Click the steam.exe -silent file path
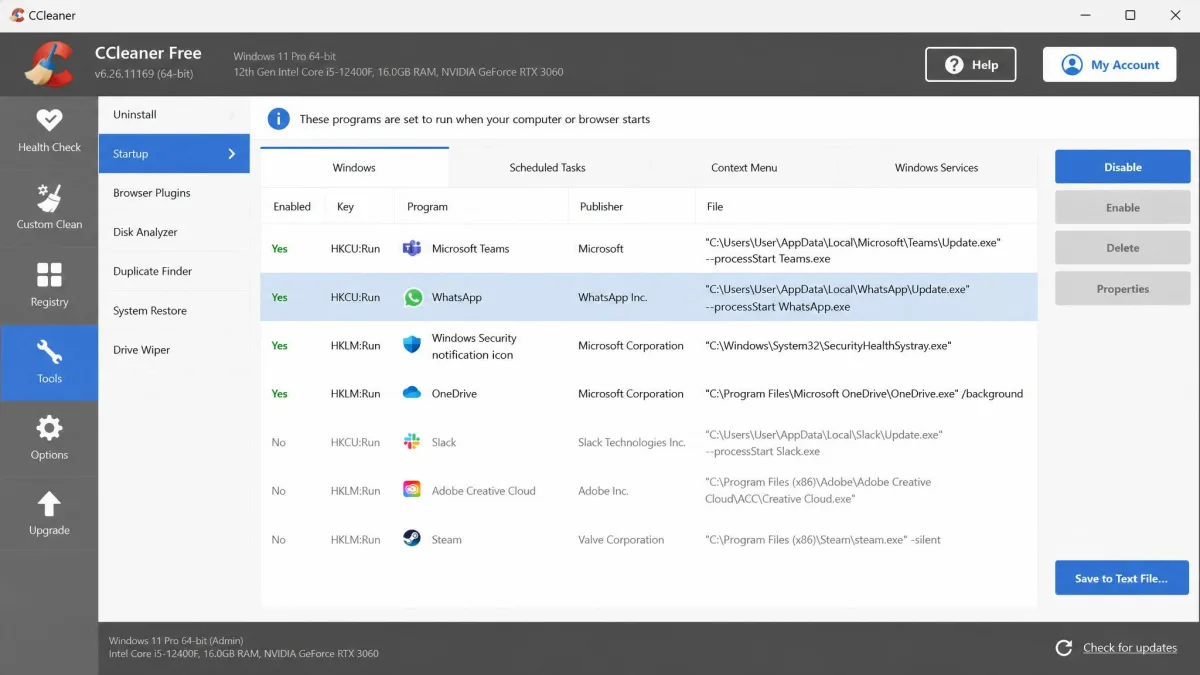The width and height of the screenshot is (1200, 675). pos(823,540)
